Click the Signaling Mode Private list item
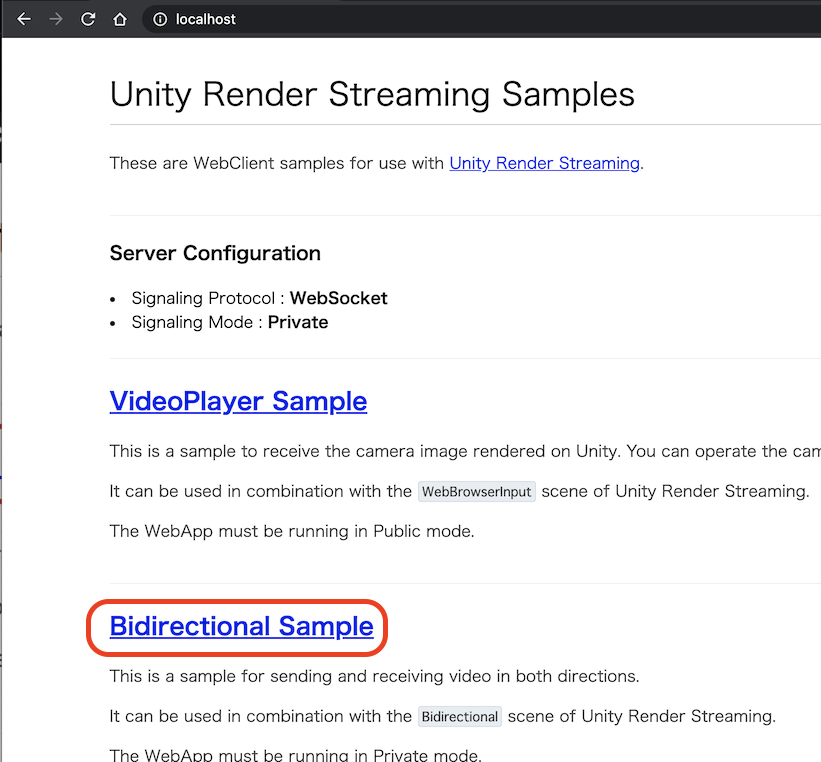 click(230, 322)
